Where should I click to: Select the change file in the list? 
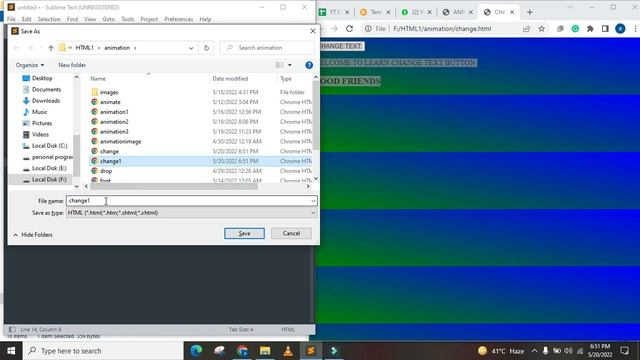pyautogui.click(x=109, y=151)
